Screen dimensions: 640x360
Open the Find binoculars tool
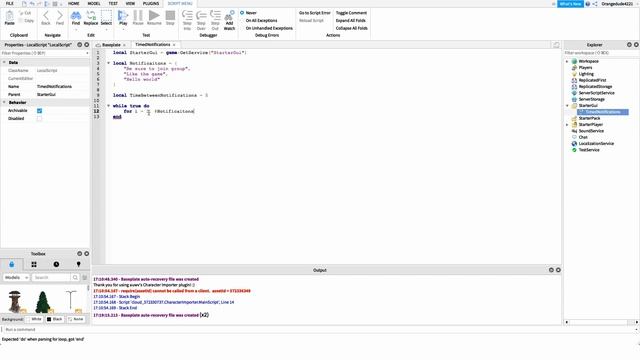point(76,18)
